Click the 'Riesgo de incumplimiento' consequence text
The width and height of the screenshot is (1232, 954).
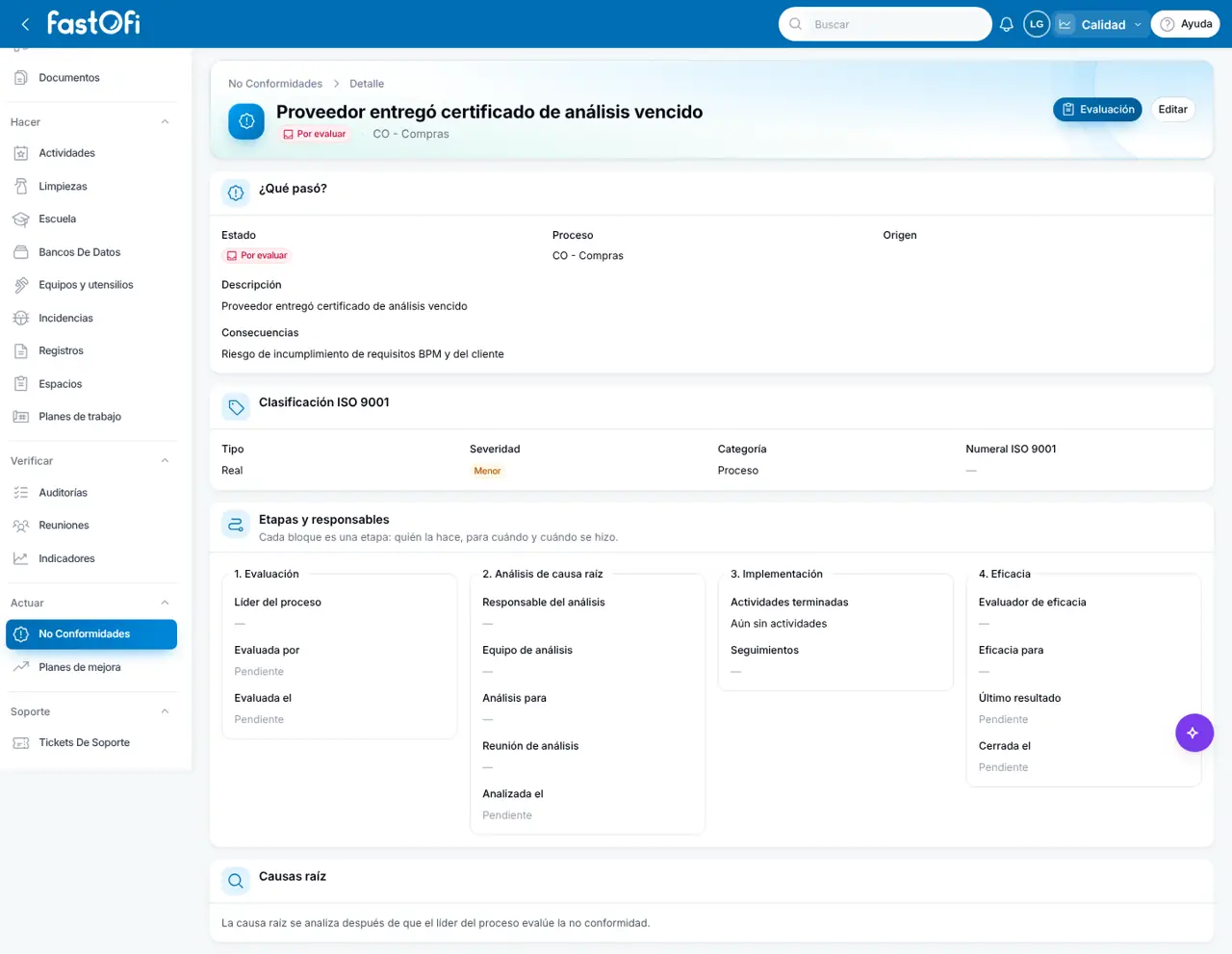point(363,354)
